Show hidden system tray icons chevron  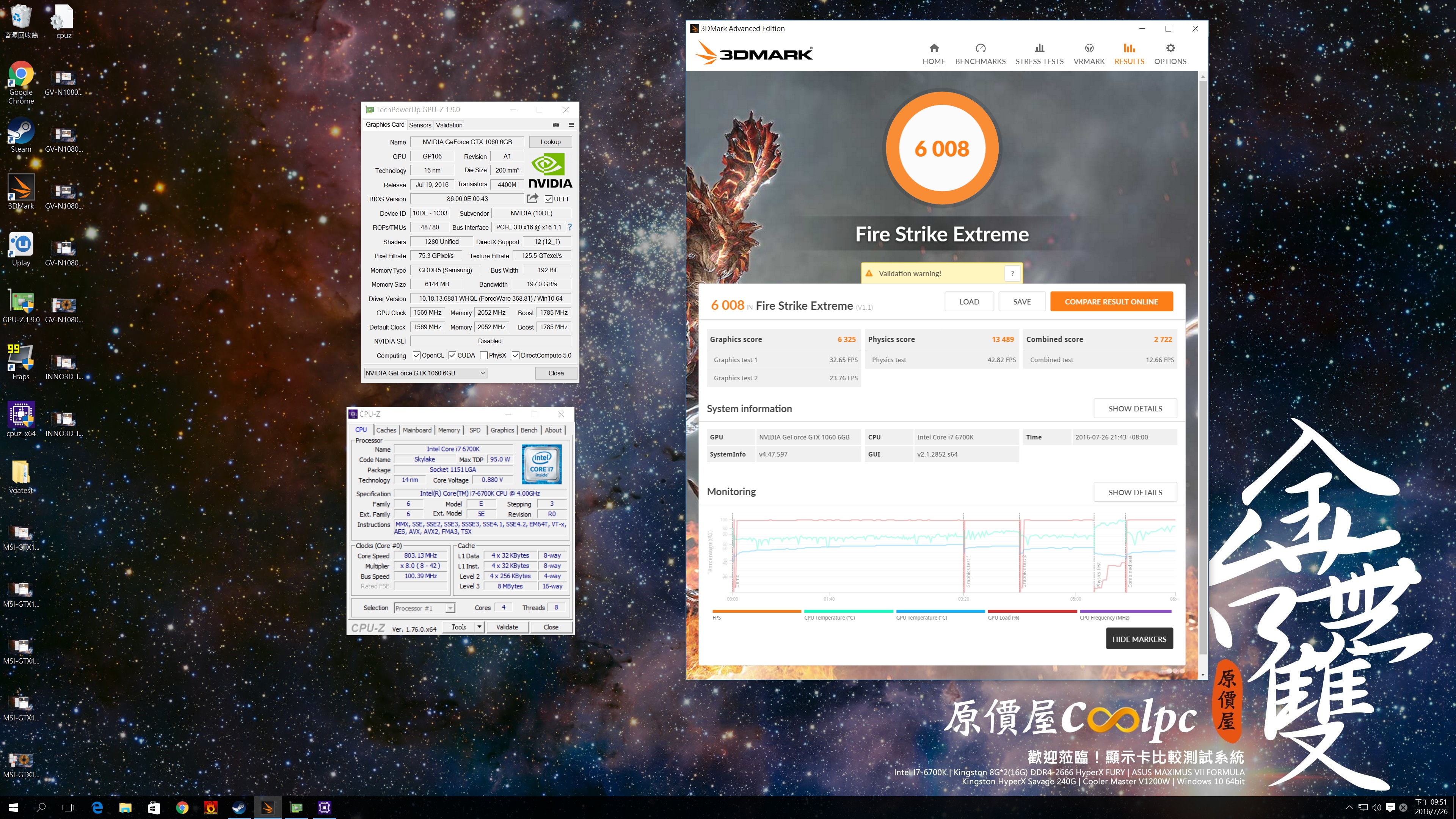tap(1349, 808)
